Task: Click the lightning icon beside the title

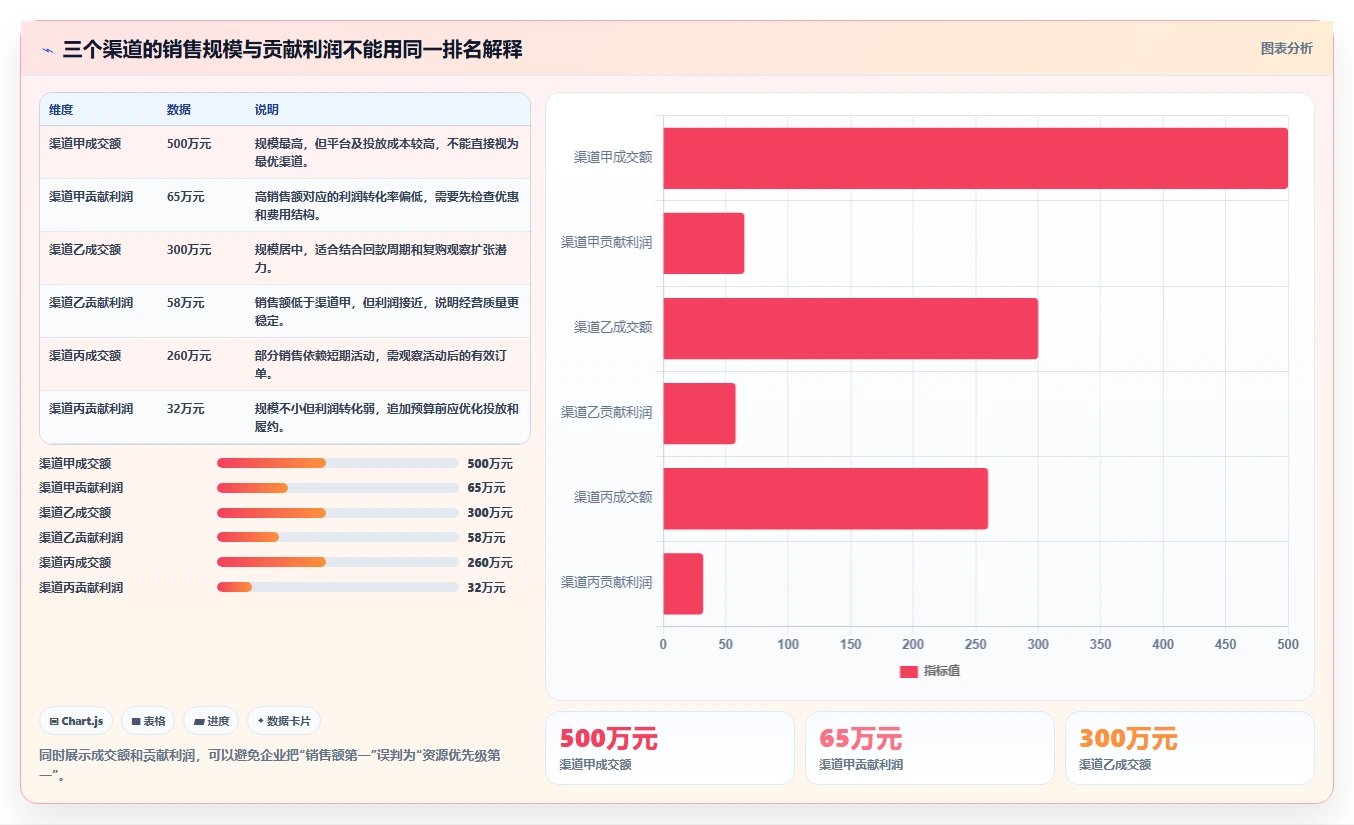Action: (47, 50)
